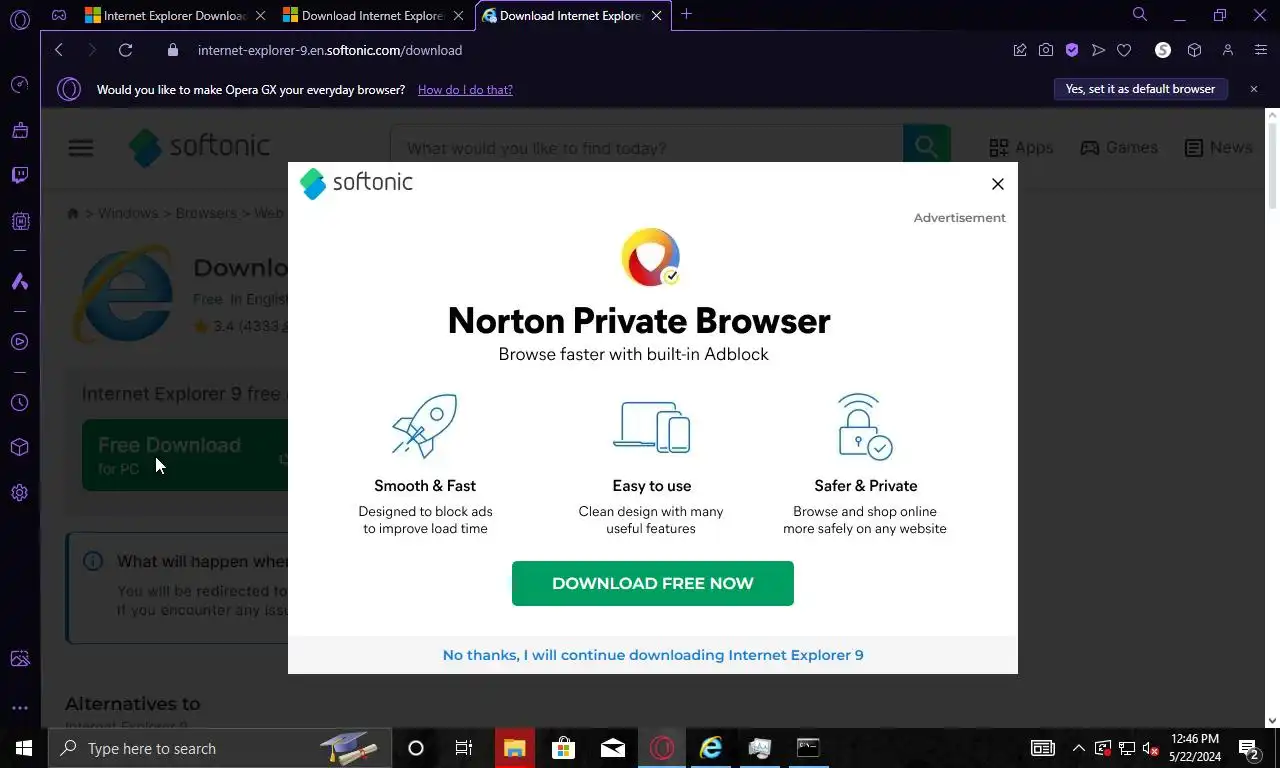The image size is (1280, 768).
Task: Click the 'How do I do that?' link
Action: point(465,90)
